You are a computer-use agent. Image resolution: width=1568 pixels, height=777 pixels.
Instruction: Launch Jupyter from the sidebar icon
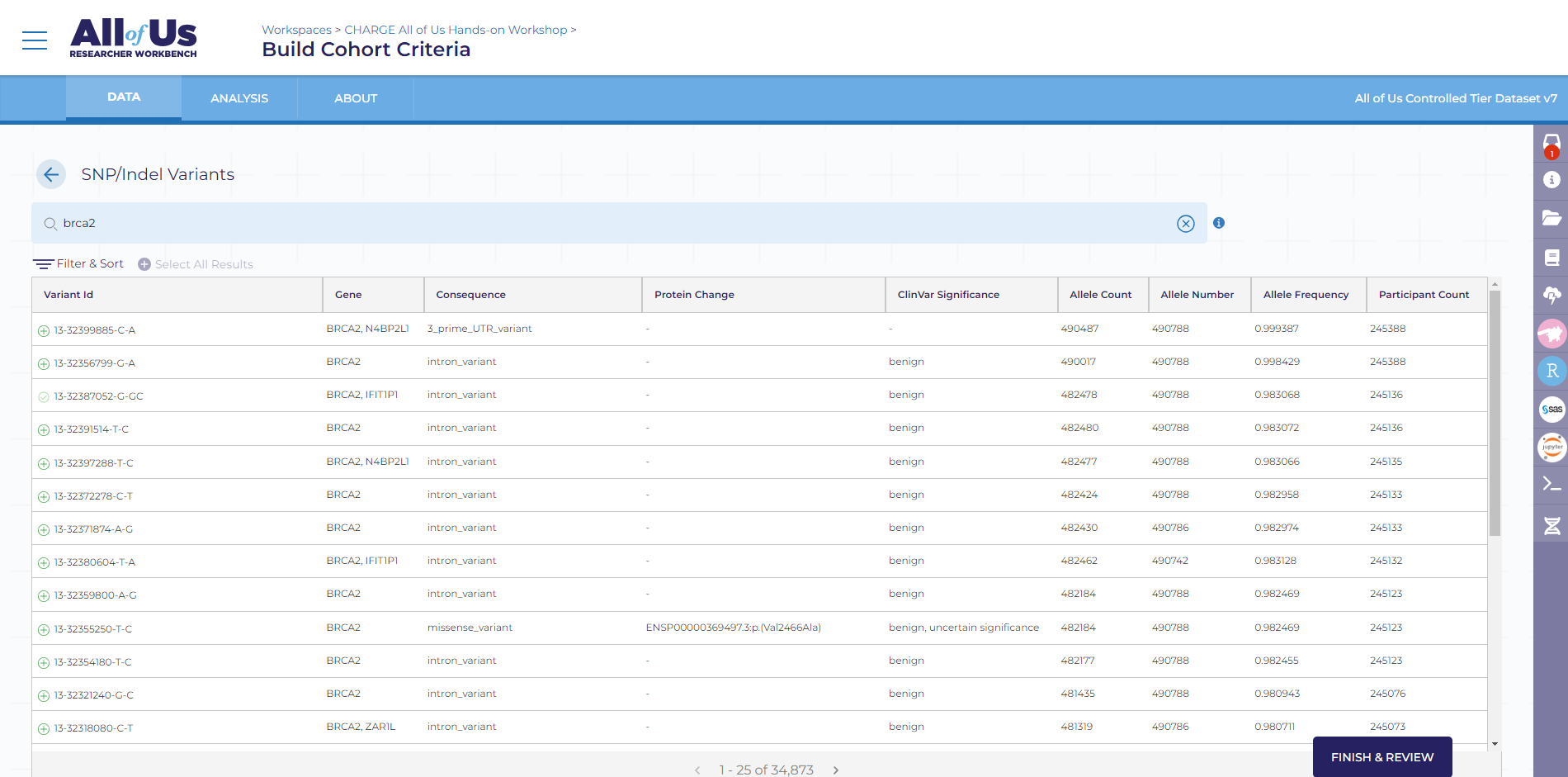[x=1551, y=447]
